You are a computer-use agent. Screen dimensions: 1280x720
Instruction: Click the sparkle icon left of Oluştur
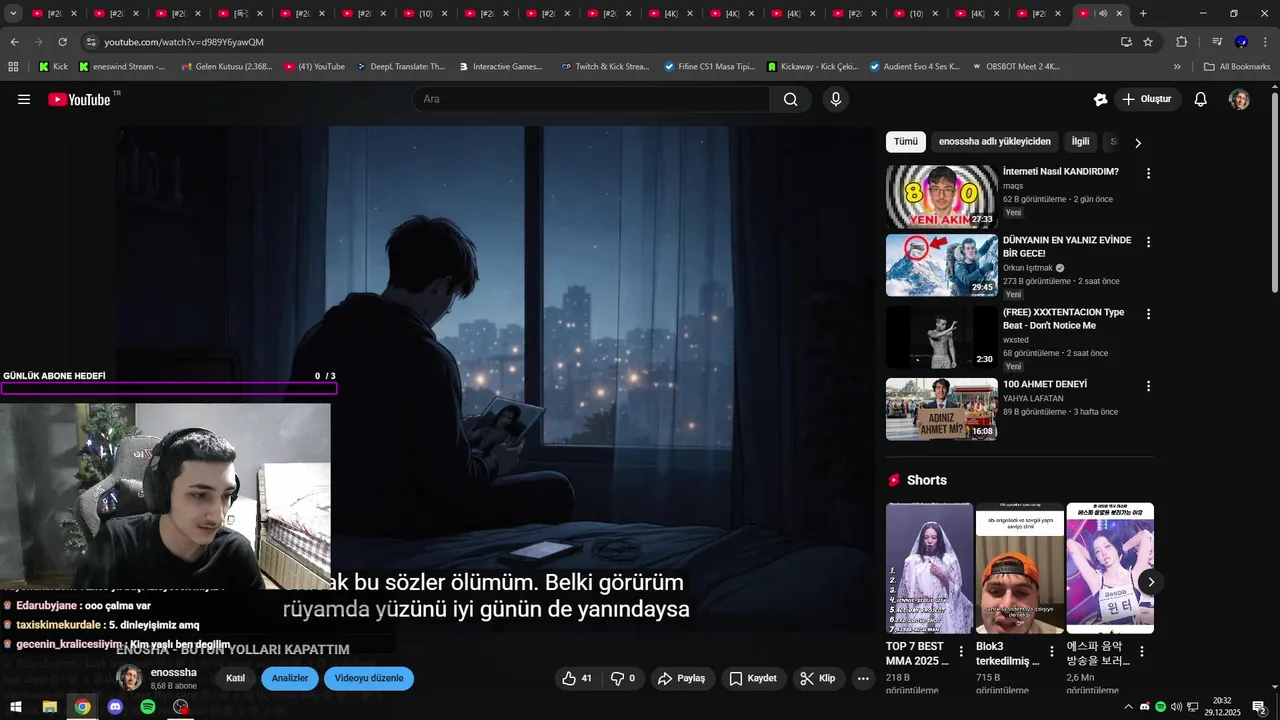click(x=1100, y=99)
